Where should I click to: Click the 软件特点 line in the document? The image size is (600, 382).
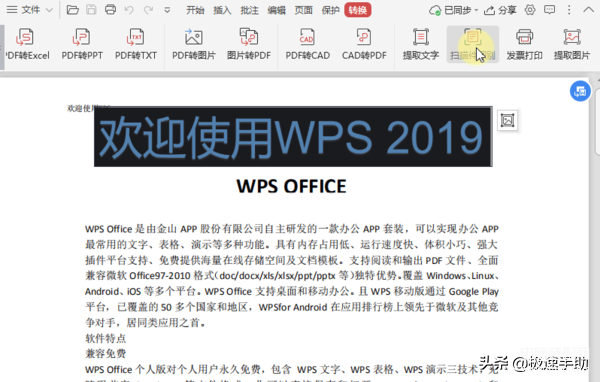(106, 338)
